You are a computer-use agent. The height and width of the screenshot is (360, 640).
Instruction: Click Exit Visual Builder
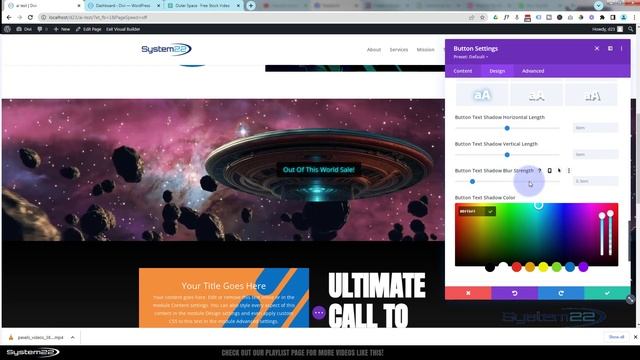pos(123,29)
